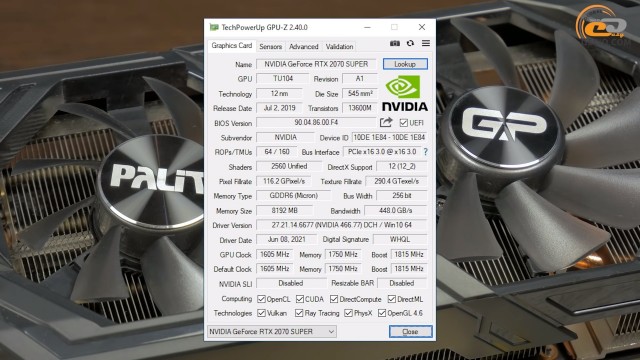Screen dimensions: 640x360
Task: Click Pixel Fillrate field 116.2 GPixel/s
Action: [284, 181]
